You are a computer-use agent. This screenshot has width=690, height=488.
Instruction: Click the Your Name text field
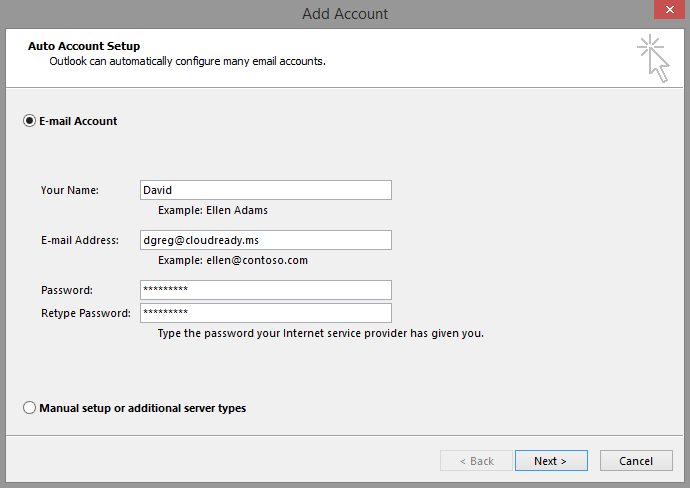[266, 190]
